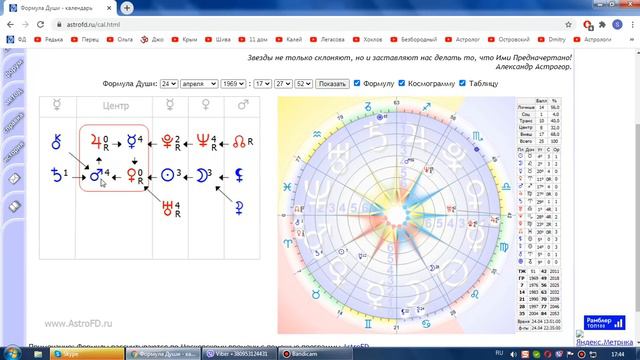
Task: Expand the bookmarks overflow chevron
Action: 632,40
